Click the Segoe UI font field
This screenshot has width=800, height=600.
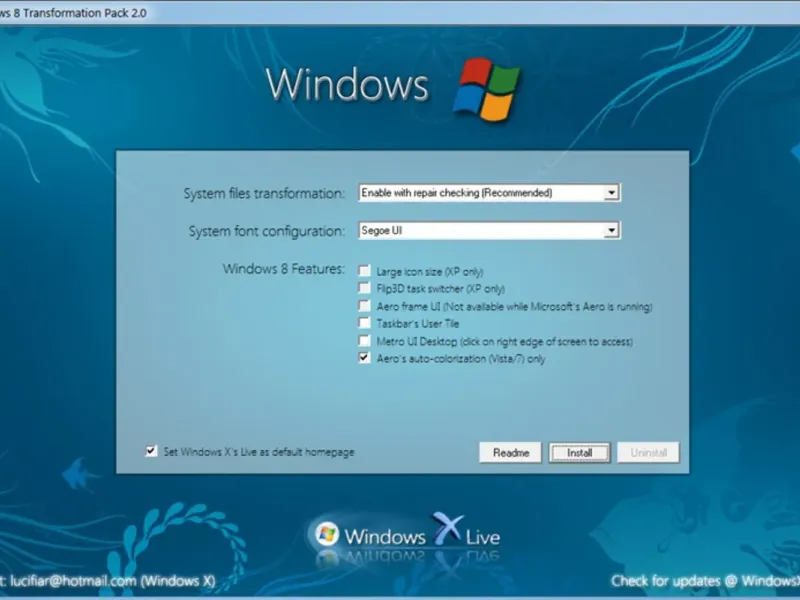click(x=489, y=231)
